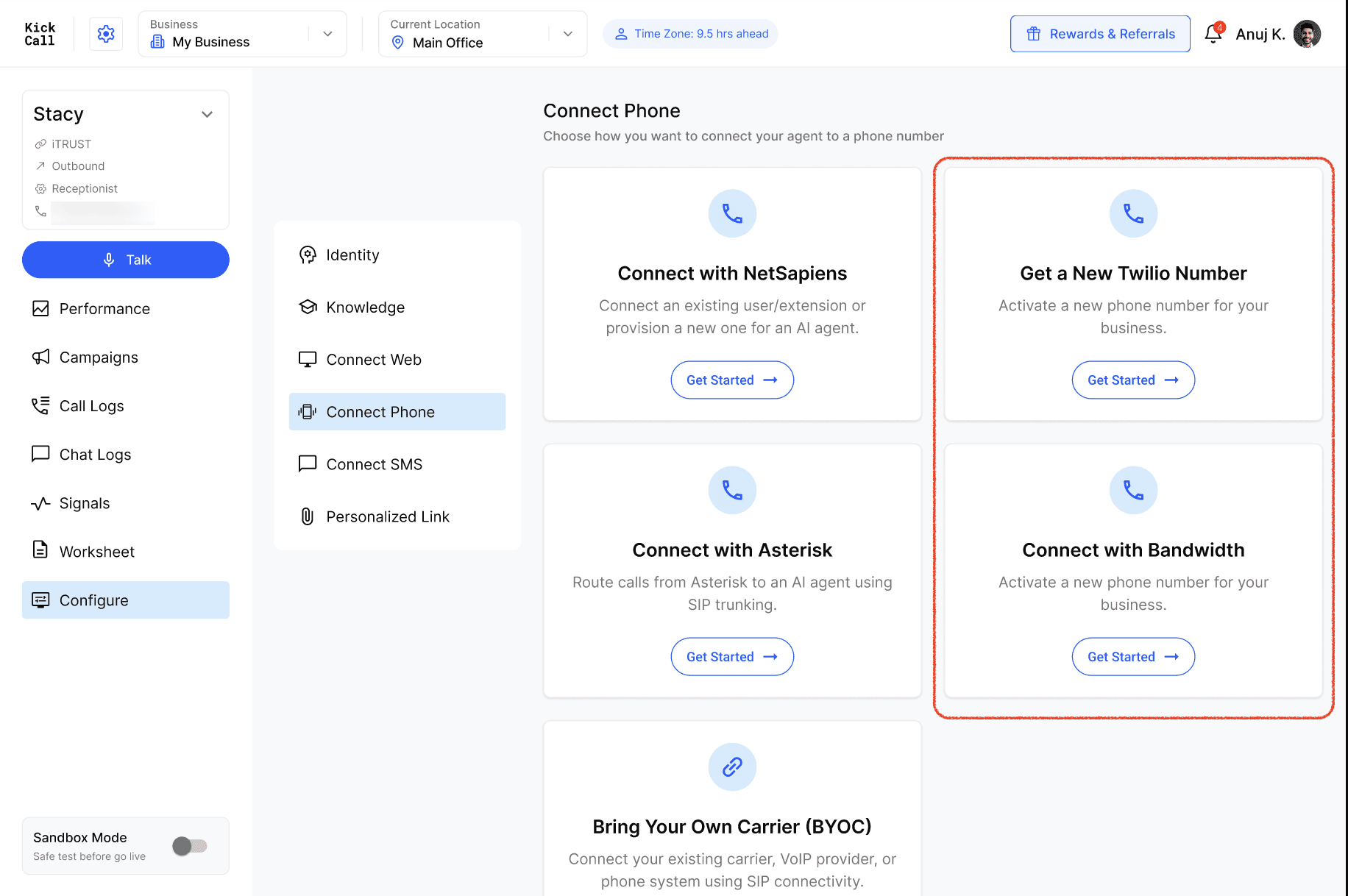Click the Bring Your Own Carrier (BYOC) title

click(732, 827)
